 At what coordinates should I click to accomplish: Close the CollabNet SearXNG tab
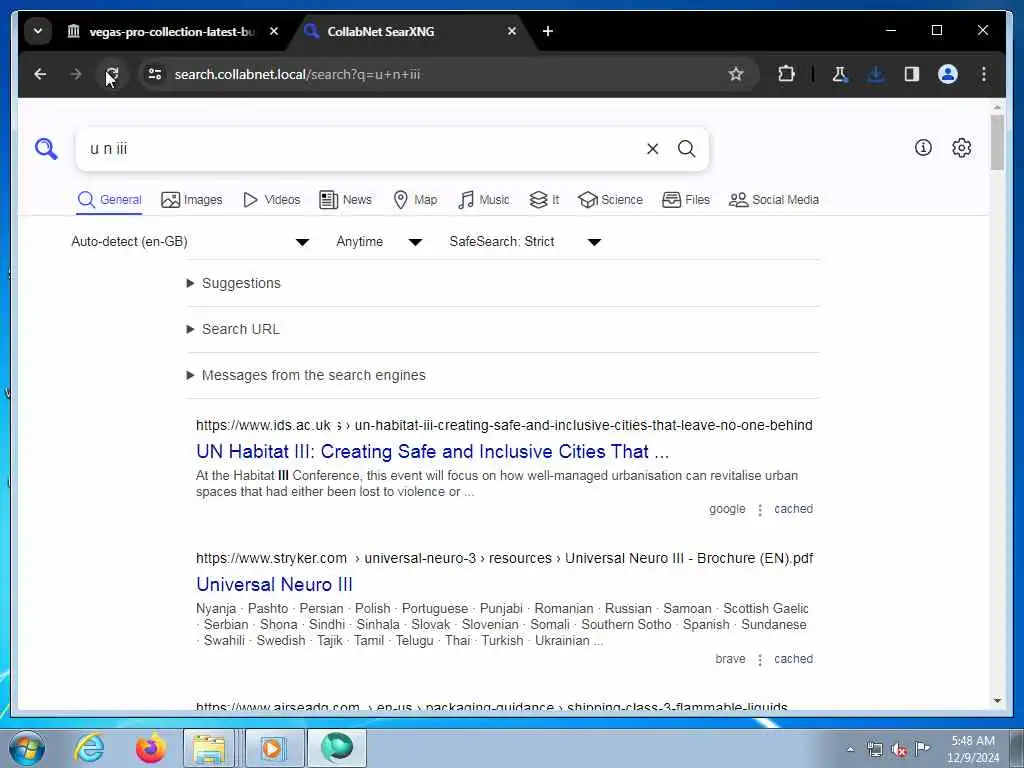point(512,31)
